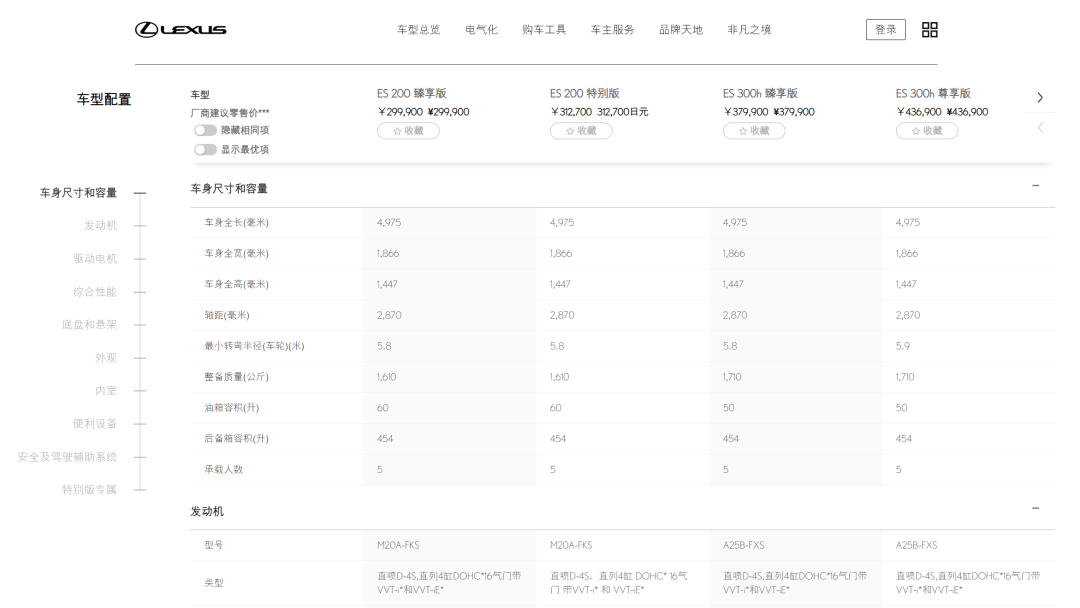Viewport: 1080px width, 608px height.
Task: Jump to 安全及驾驶辅助系统 in the sidebar
Action: [x=68, y=457]
